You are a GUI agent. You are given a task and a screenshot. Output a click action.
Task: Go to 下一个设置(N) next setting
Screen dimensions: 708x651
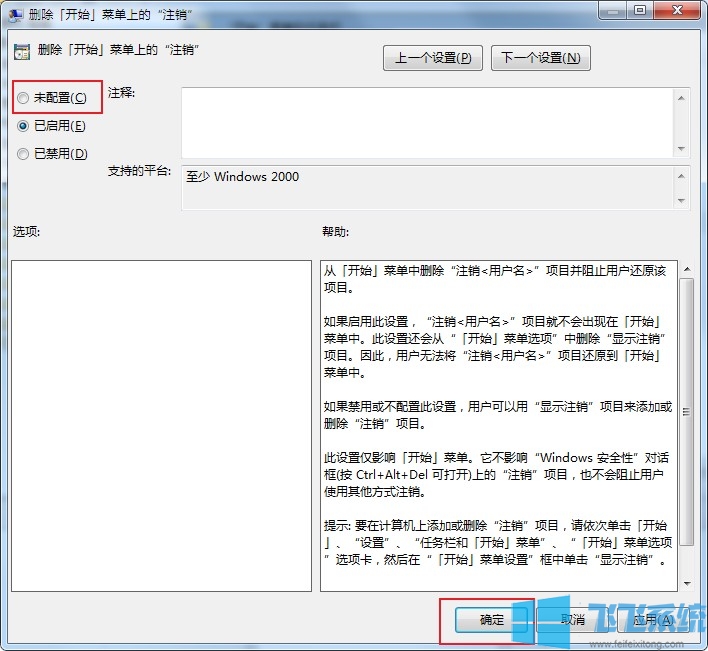click(540, 58)
